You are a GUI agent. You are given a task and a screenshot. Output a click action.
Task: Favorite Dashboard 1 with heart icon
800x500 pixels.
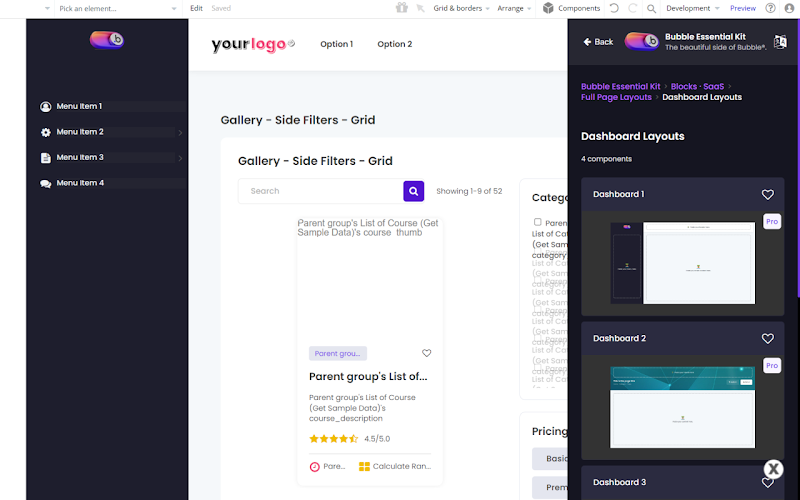[x=767, y=194]
